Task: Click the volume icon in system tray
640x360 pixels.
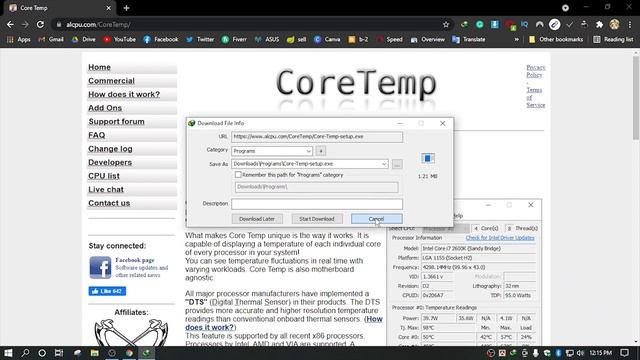Action: pyautogui.click(x=580, y=353)
